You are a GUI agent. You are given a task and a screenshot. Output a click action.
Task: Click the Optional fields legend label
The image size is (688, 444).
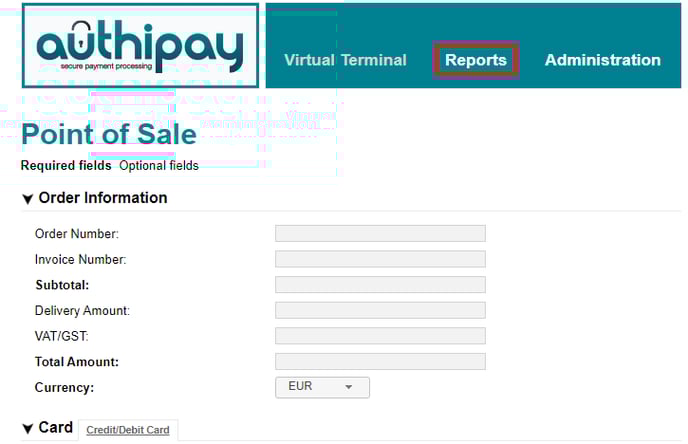point(159,165)
